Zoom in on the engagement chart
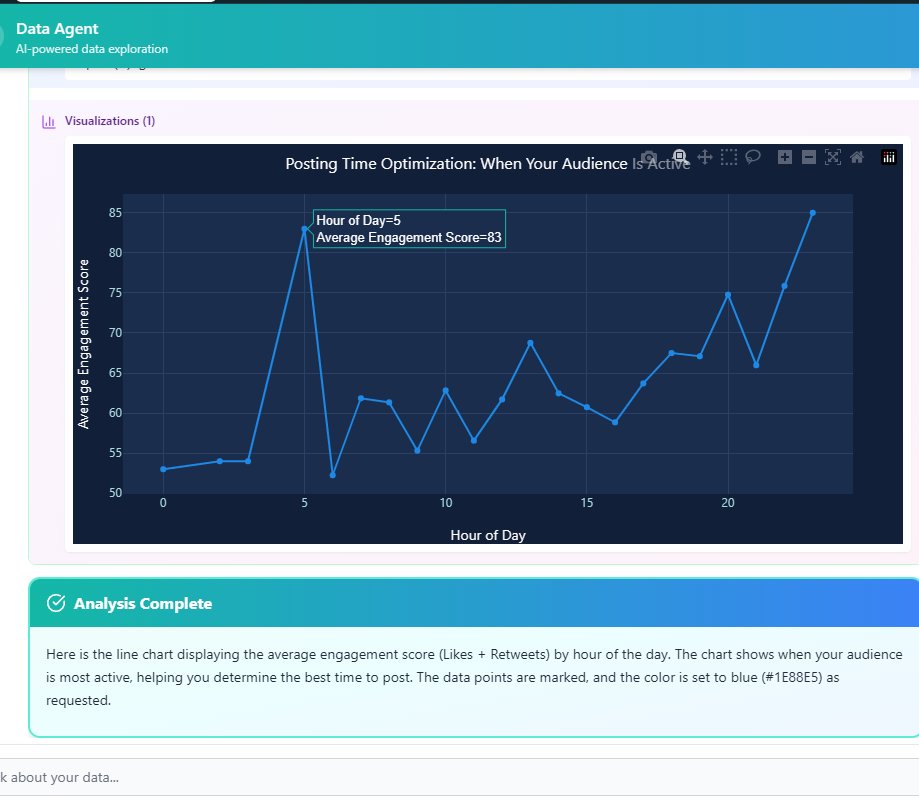The image size is (919, 808). point(785,157)
